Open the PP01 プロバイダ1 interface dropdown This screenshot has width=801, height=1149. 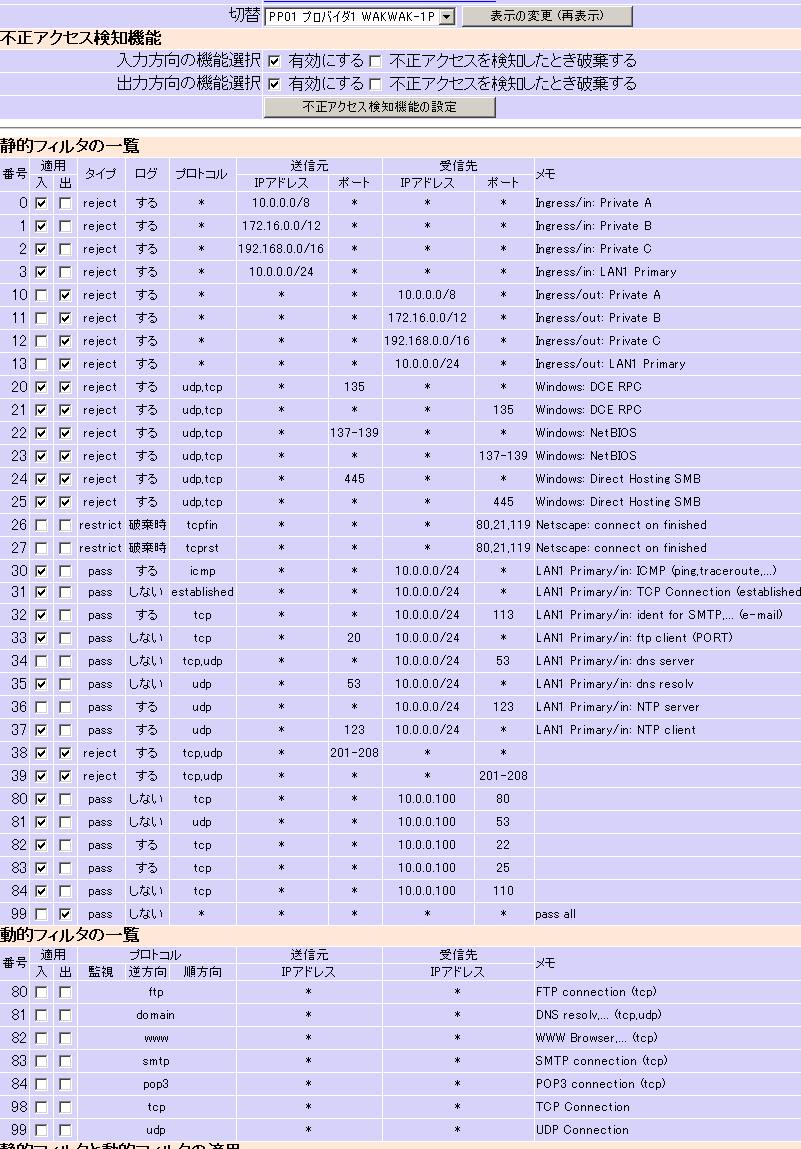(360, 16)
